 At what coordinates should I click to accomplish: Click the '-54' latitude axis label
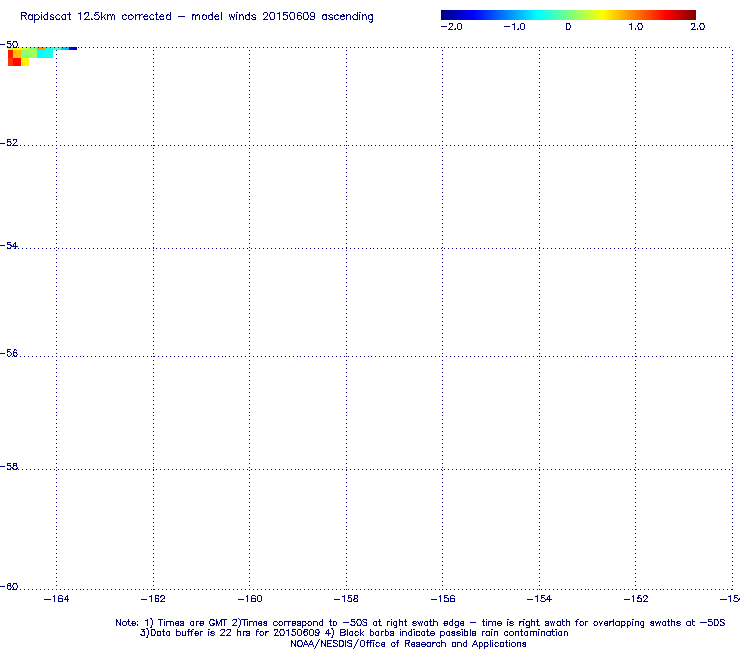(x=9, y=245)
